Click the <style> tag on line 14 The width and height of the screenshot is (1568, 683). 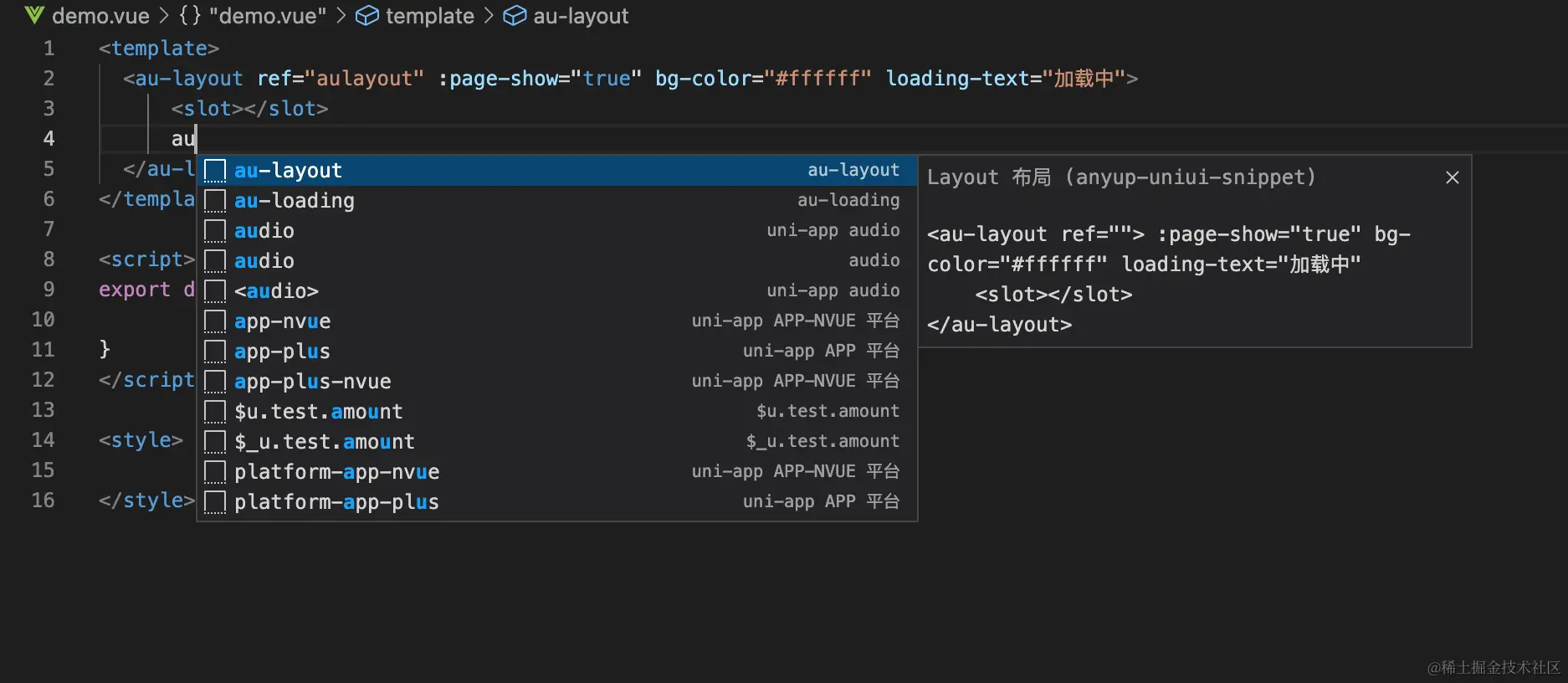pos(141,440)
